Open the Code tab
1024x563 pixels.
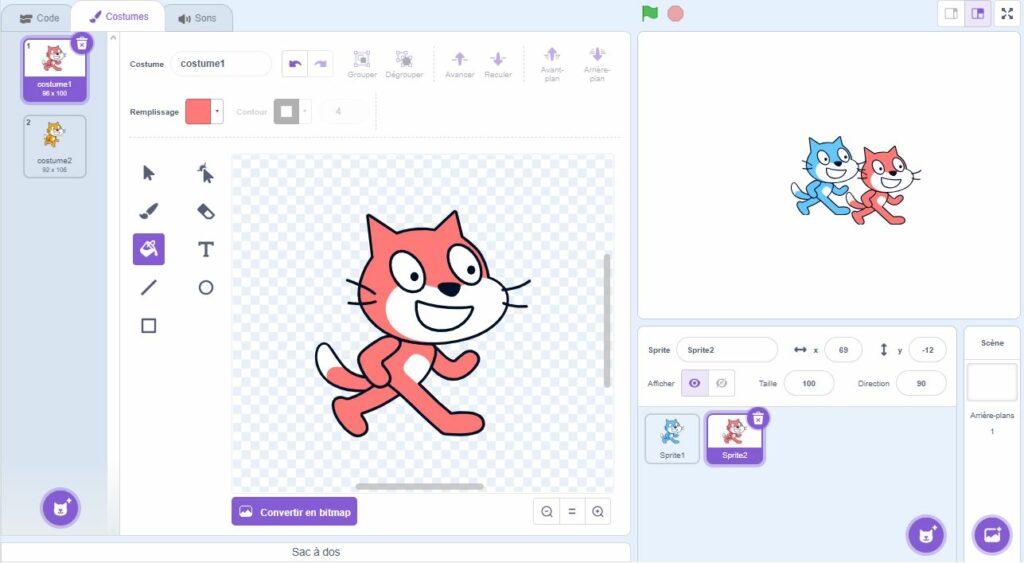(x=39, y=18)
